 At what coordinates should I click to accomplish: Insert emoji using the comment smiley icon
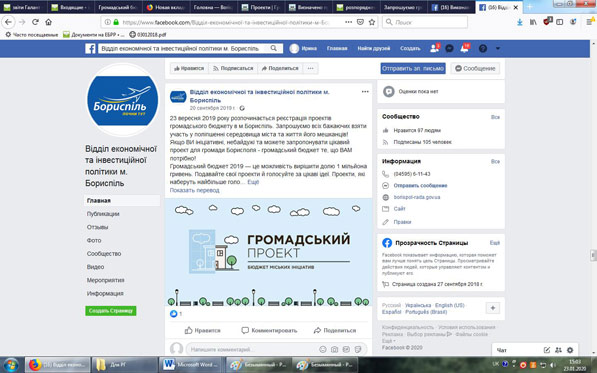(322, 349)
